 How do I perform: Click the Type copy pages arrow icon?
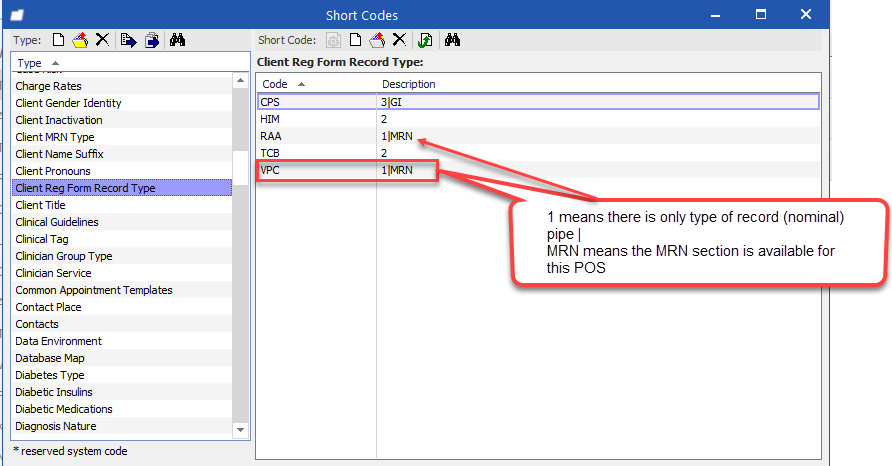[152, 40]
